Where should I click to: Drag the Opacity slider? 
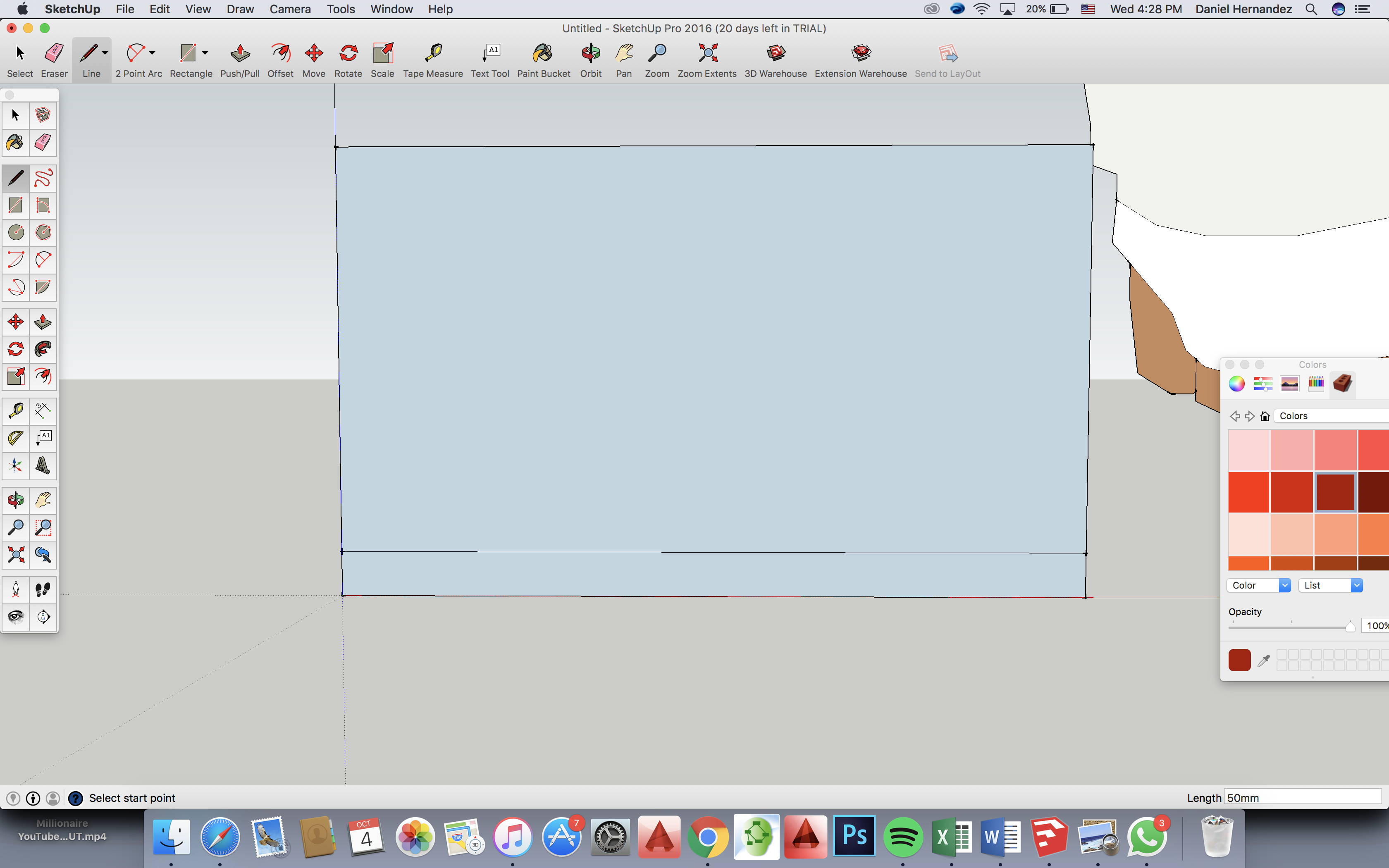[1350, 625]
